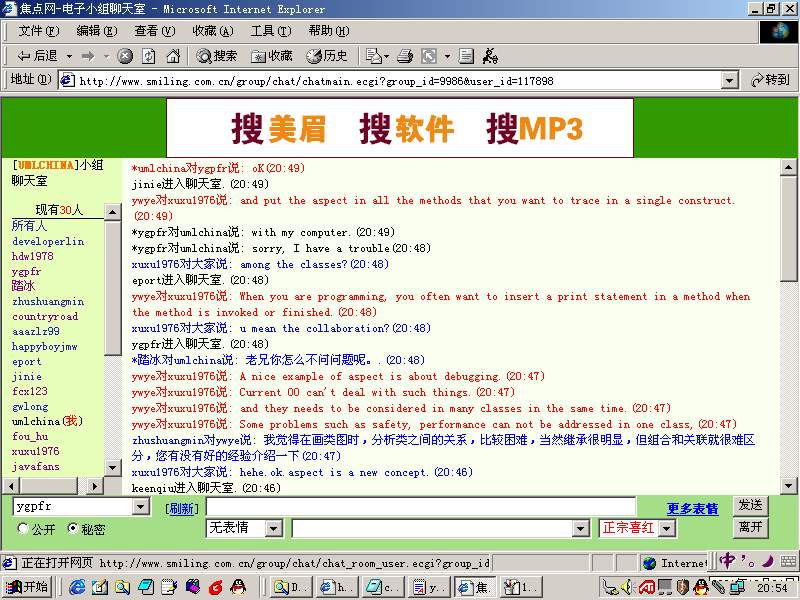Screen dimensions: 800x600
Task: Select user happyboyjmw in the list
Action: (x=44, y=346)
